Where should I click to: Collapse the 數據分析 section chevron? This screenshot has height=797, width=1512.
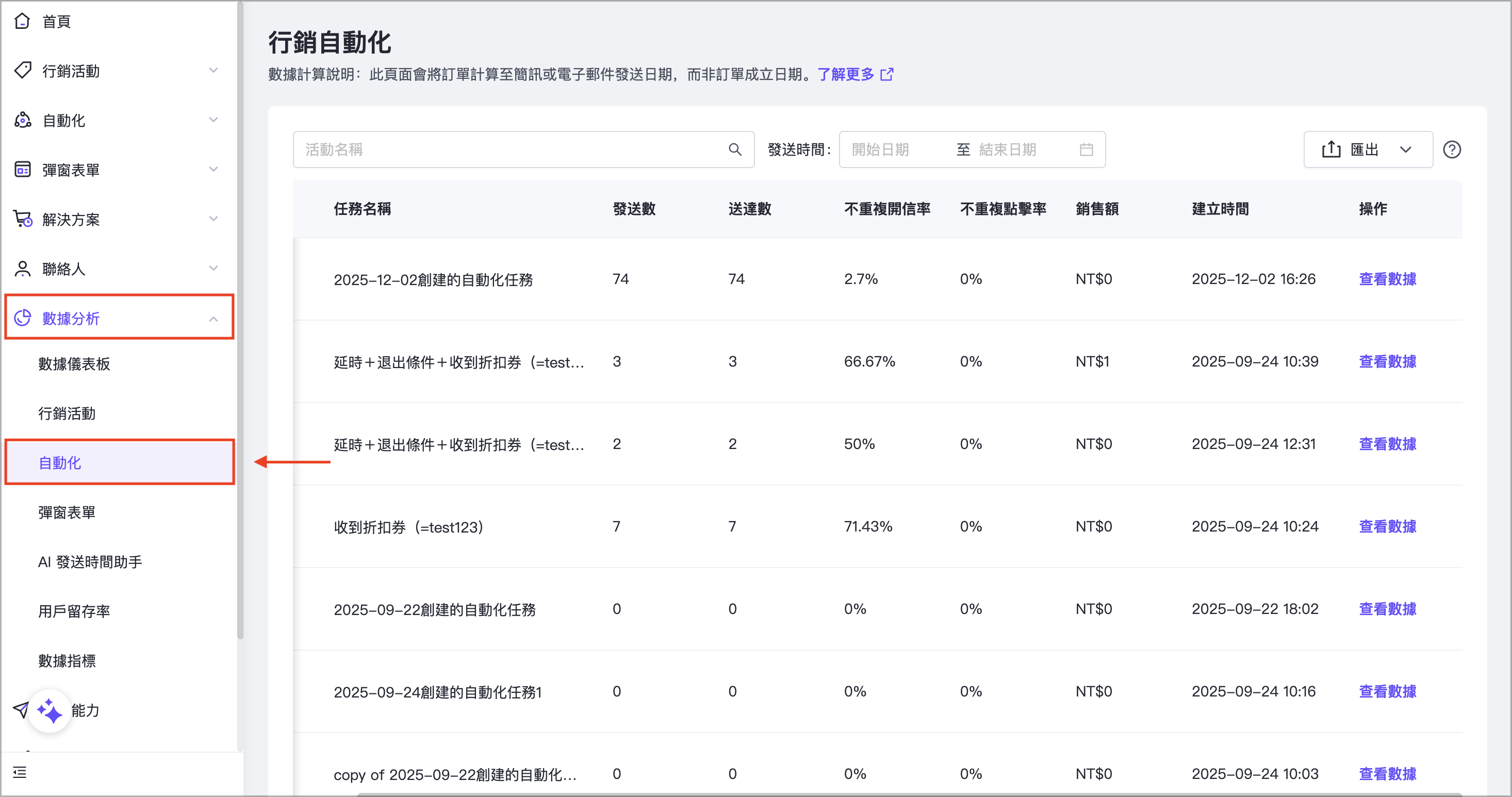(x=213, y=319)
